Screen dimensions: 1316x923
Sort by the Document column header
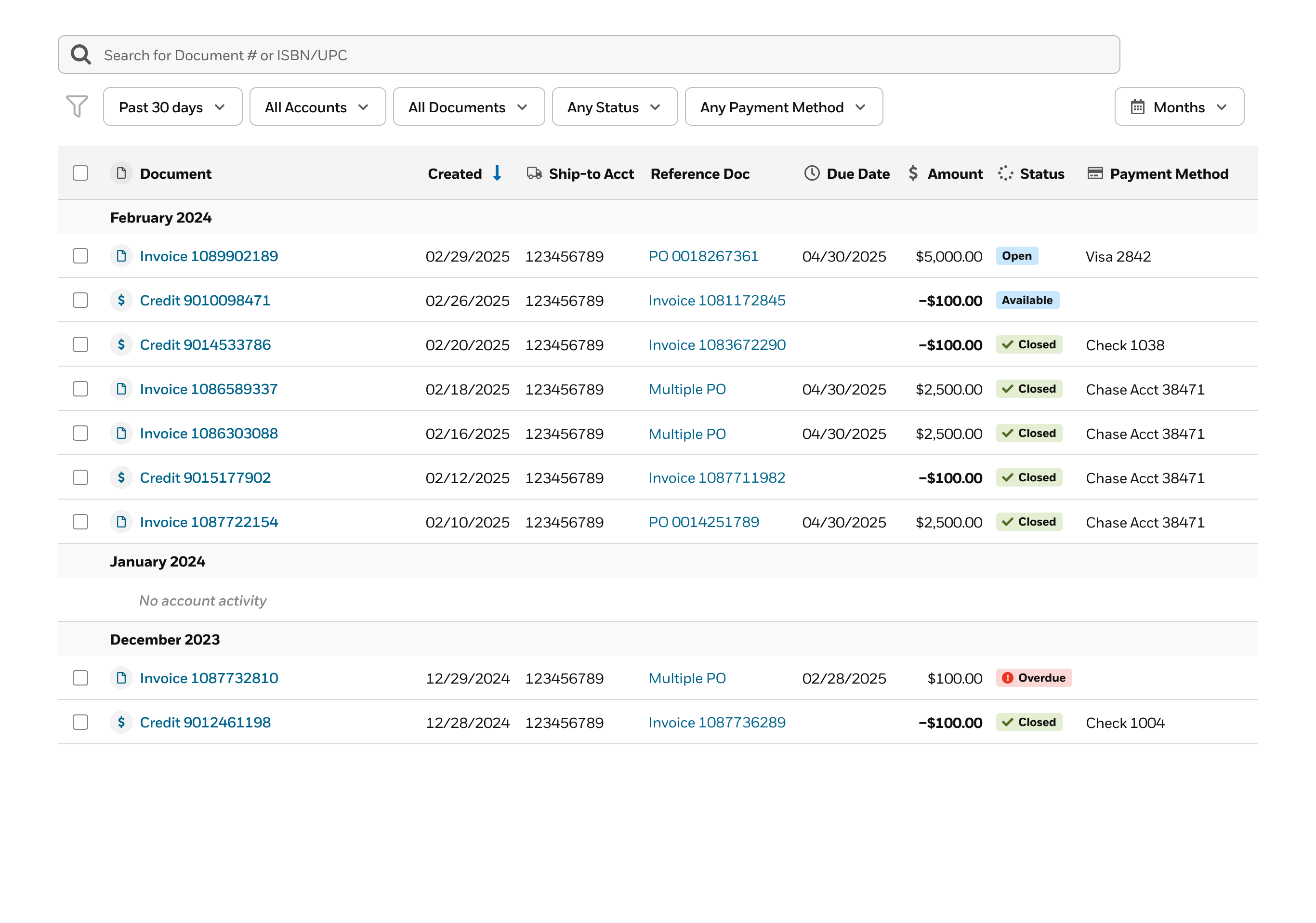(x=175, y=174)
